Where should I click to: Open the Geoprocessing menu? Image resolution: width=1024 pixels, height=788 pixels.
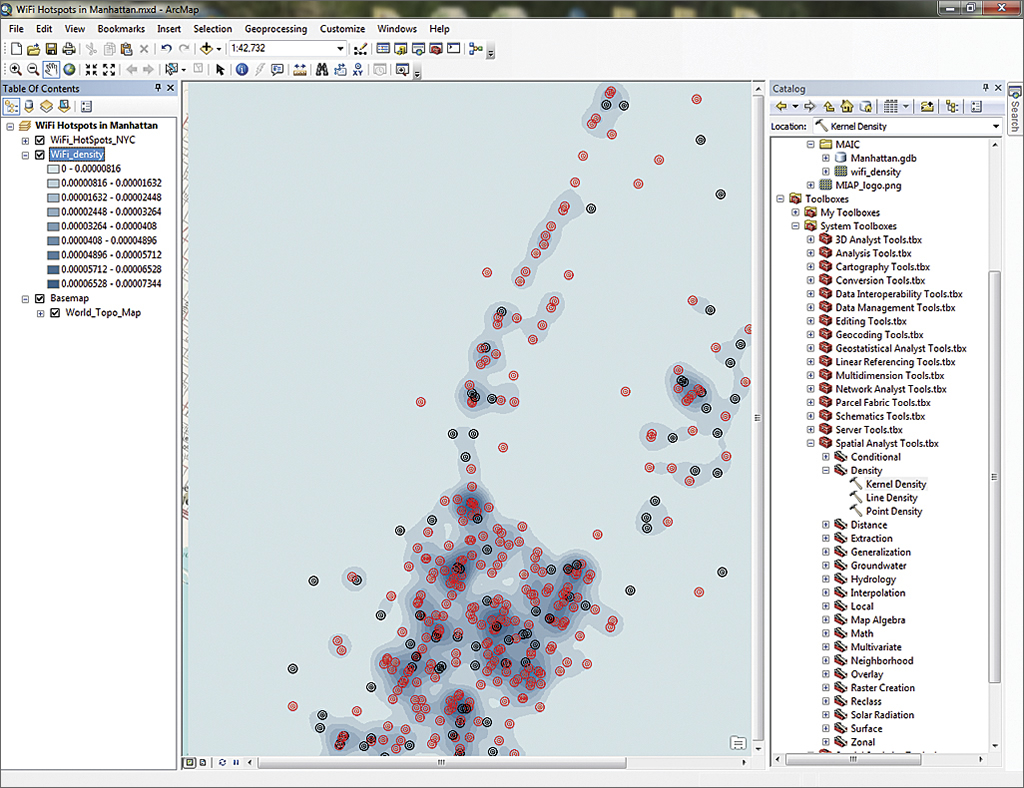(x=276, y=29)
